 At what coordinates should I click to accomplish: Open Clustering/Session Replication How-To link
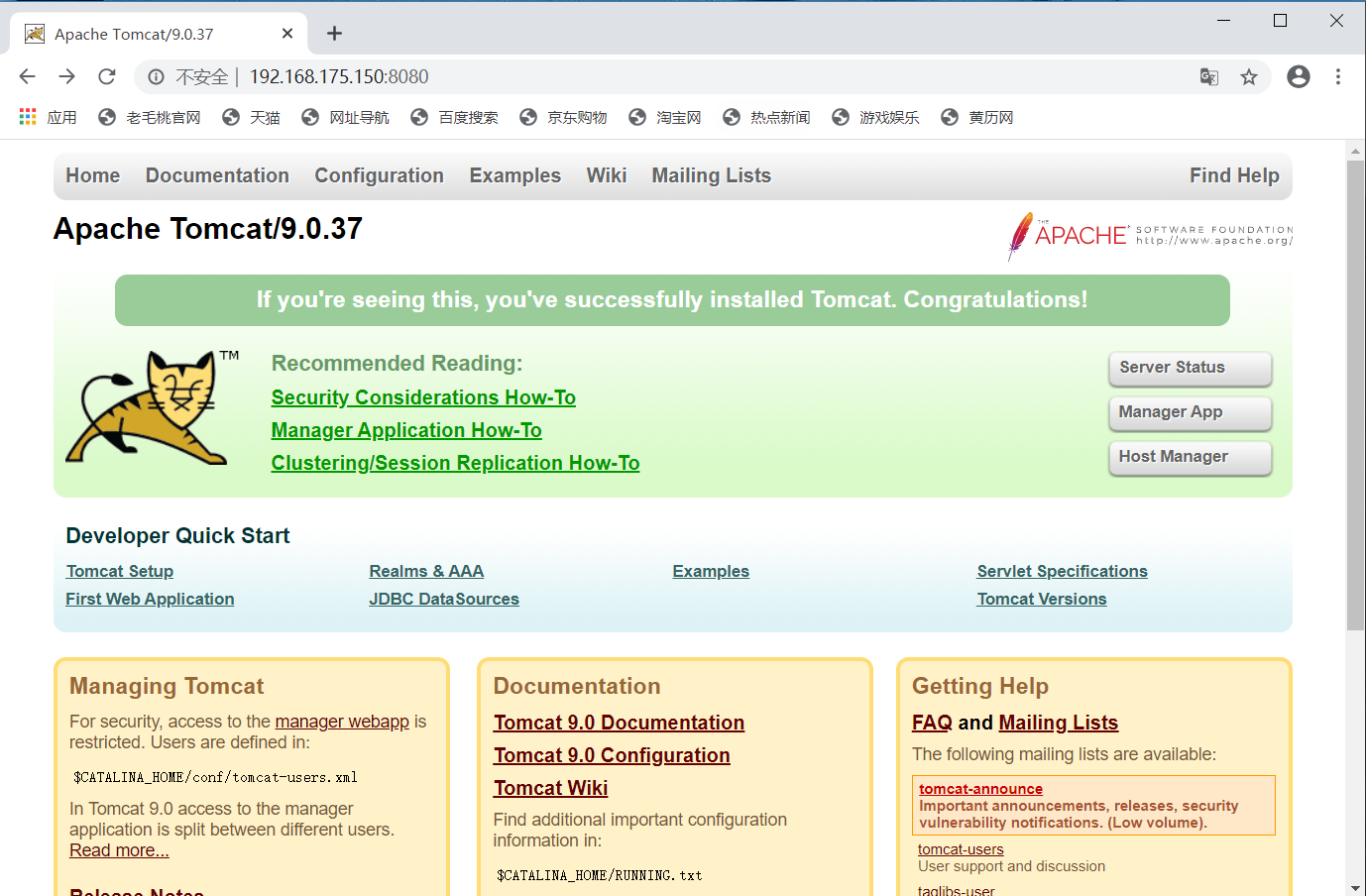click(x=455, y=463)
